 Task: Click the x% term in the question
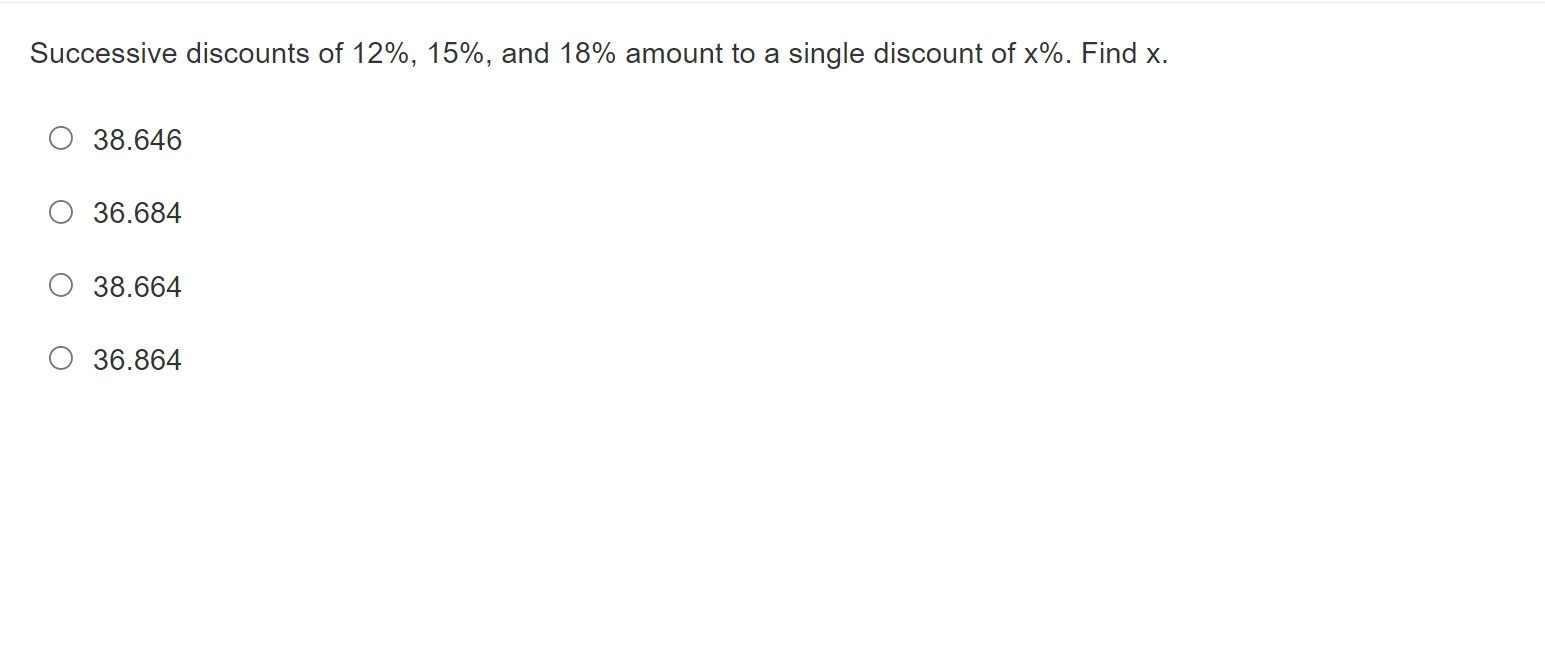(x=1047, y=54)
